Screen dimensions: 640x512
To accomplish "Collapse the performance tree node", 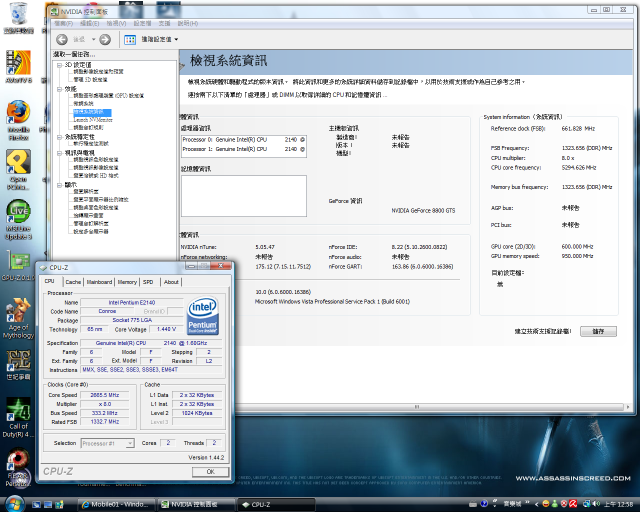I will [59, 89].
